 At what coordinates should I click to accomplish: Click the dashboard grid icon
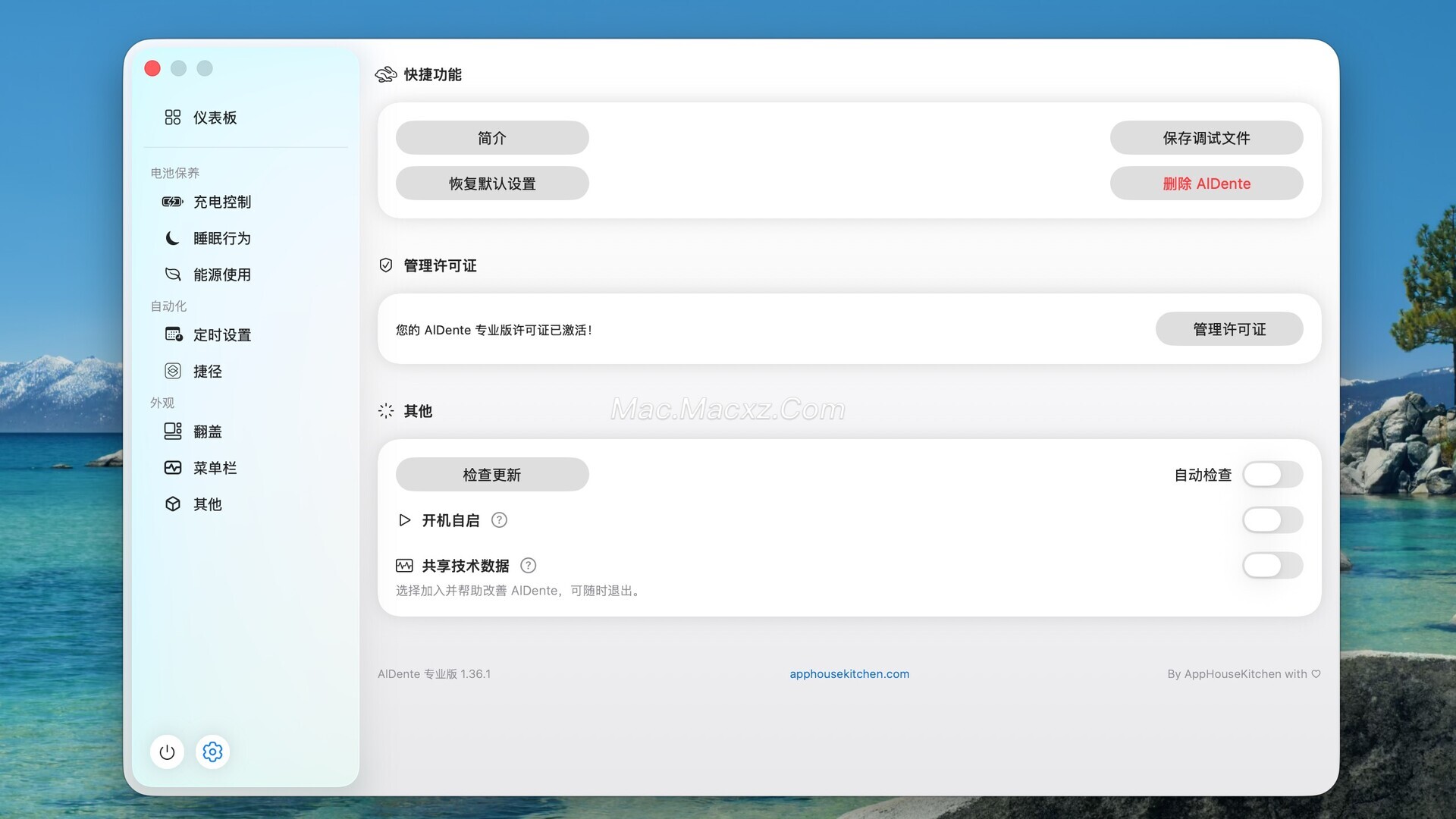[173, 118]
